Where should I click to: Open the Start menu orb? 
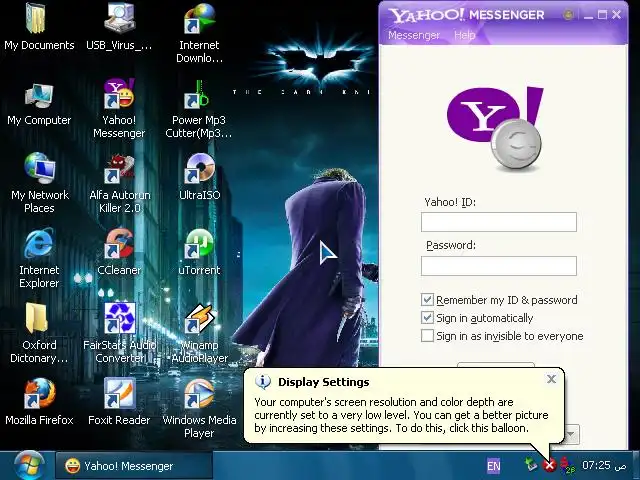click(29, 466)
